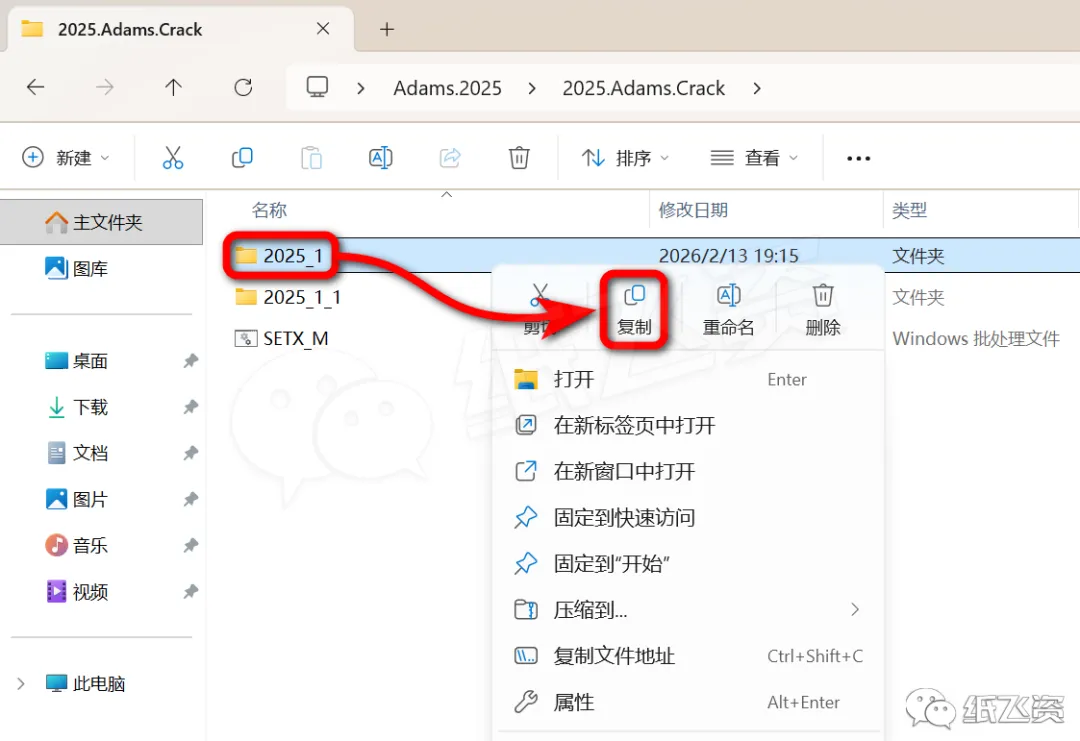Close the 2025.Adams.Crack tab
The width and height of the screenshot is (1080, 741).
click(322, 29)
